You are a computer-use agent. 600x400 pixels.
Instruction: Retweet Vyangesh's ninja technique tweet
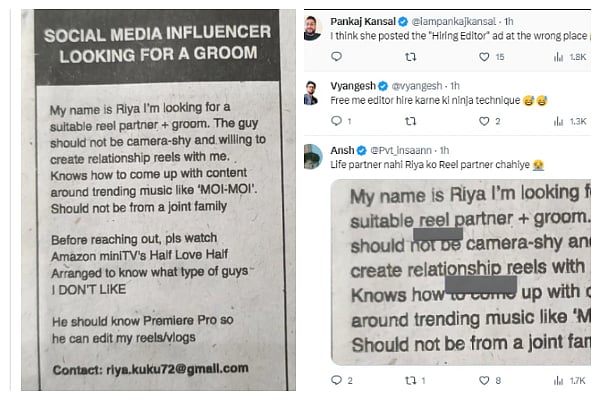[x=411, y=121]
